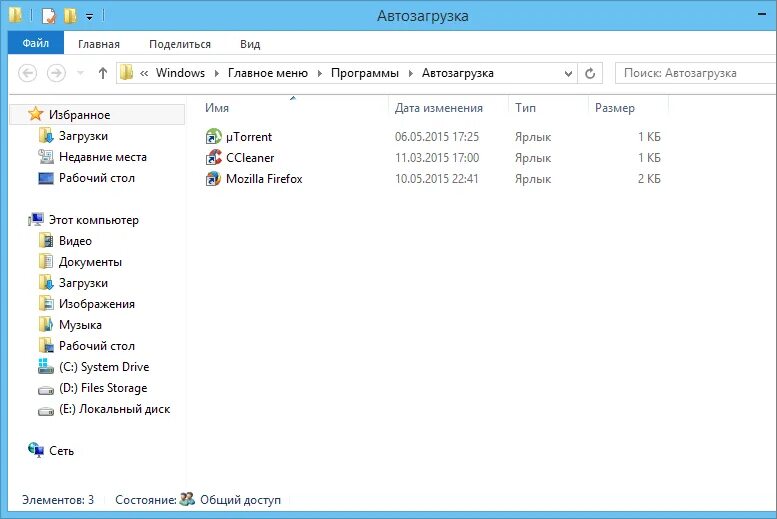Expand the arrow after Windows breadcrumb

pyautogui.click(x=217, y=73)
